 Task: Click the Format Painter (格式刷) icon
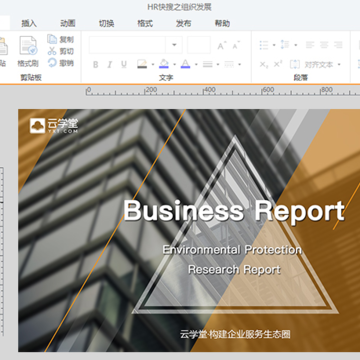[28, 45]
